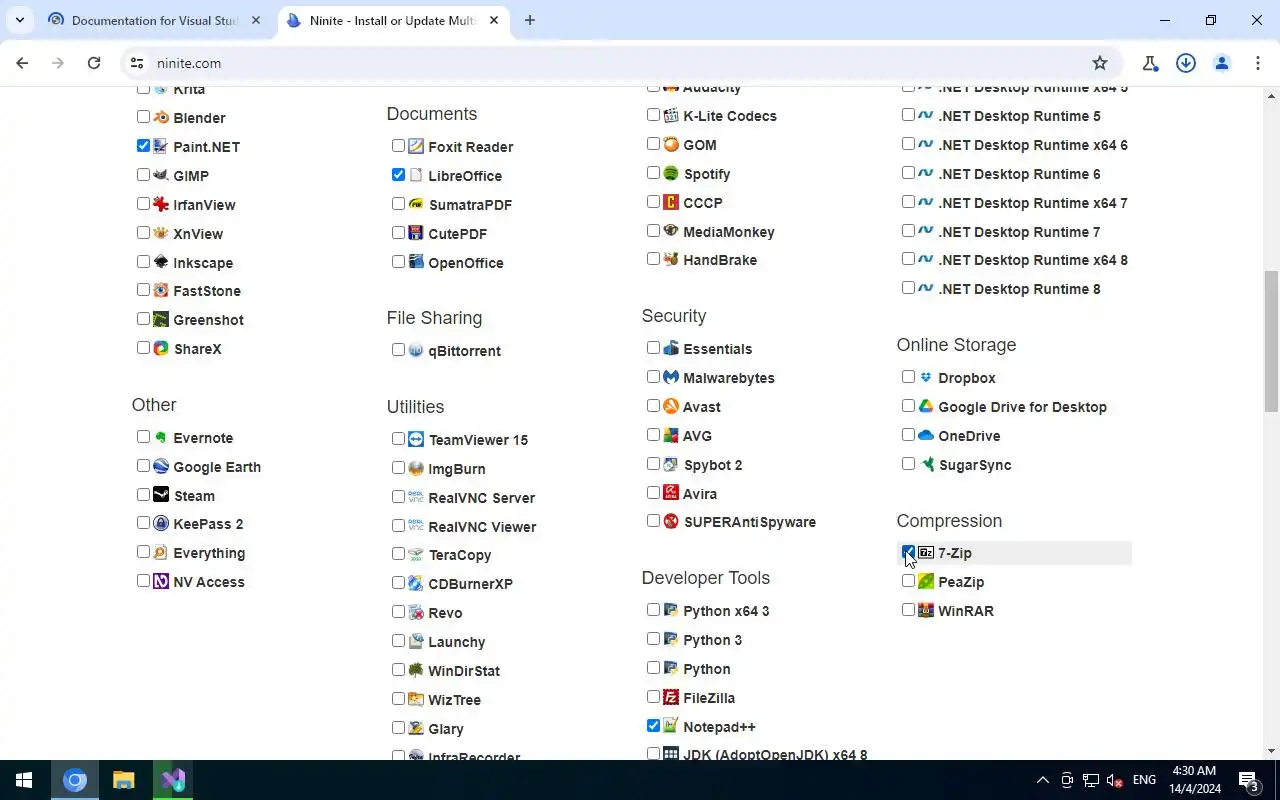Viewport: 1280px width, 800px height.
Task: Click the muted volume tray icon
Action: pos(1115,780)
